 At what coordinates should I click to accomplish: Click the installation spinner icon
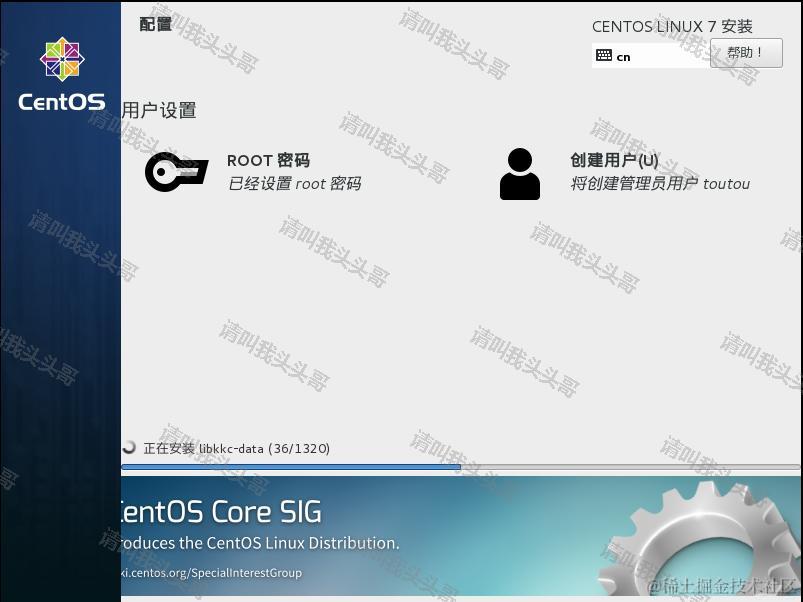130,448
